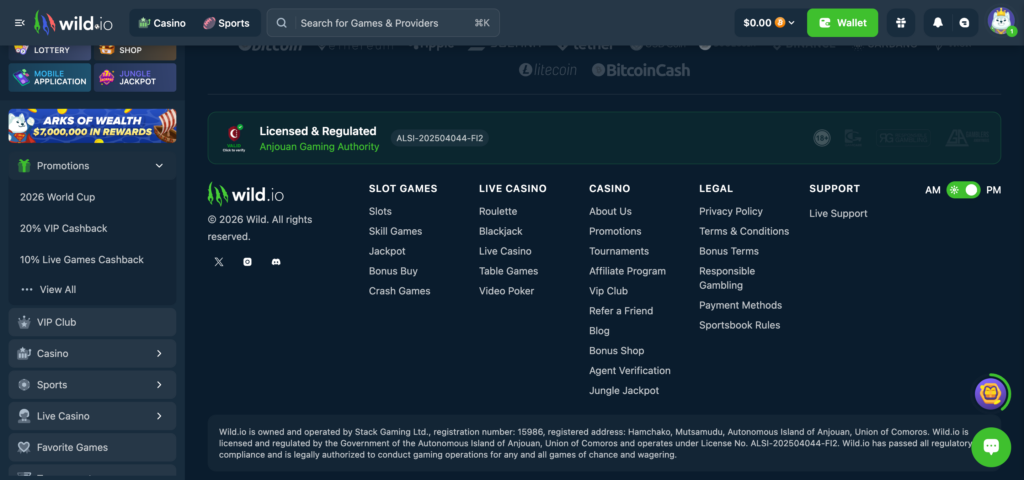Open the Roulette footer link
1024x480 pixels.
click(498, 212)
